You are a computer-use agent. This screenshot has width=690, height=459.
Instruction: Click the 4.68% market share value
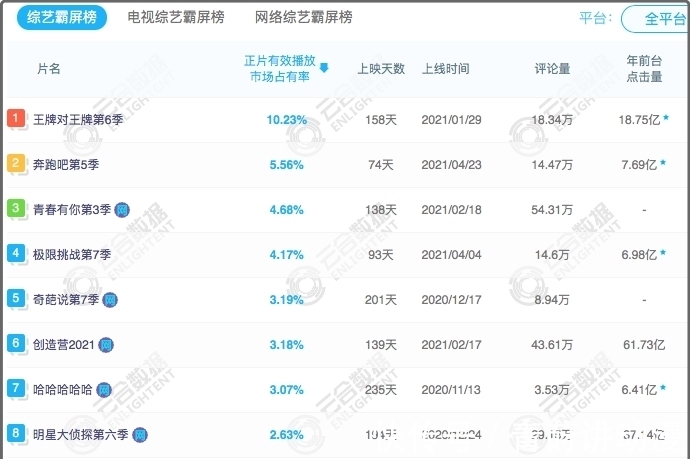[x=286, y=210]
